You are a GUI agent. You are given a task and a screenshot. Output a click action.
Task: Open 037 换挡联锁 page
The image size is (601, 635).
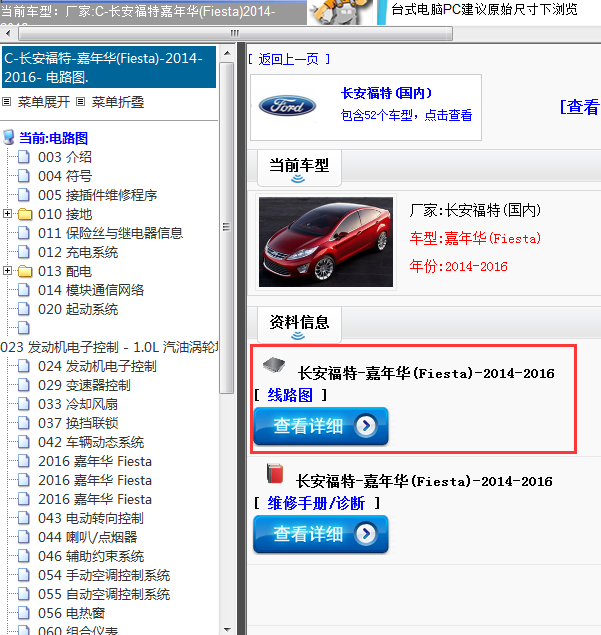tap(78, 423)
